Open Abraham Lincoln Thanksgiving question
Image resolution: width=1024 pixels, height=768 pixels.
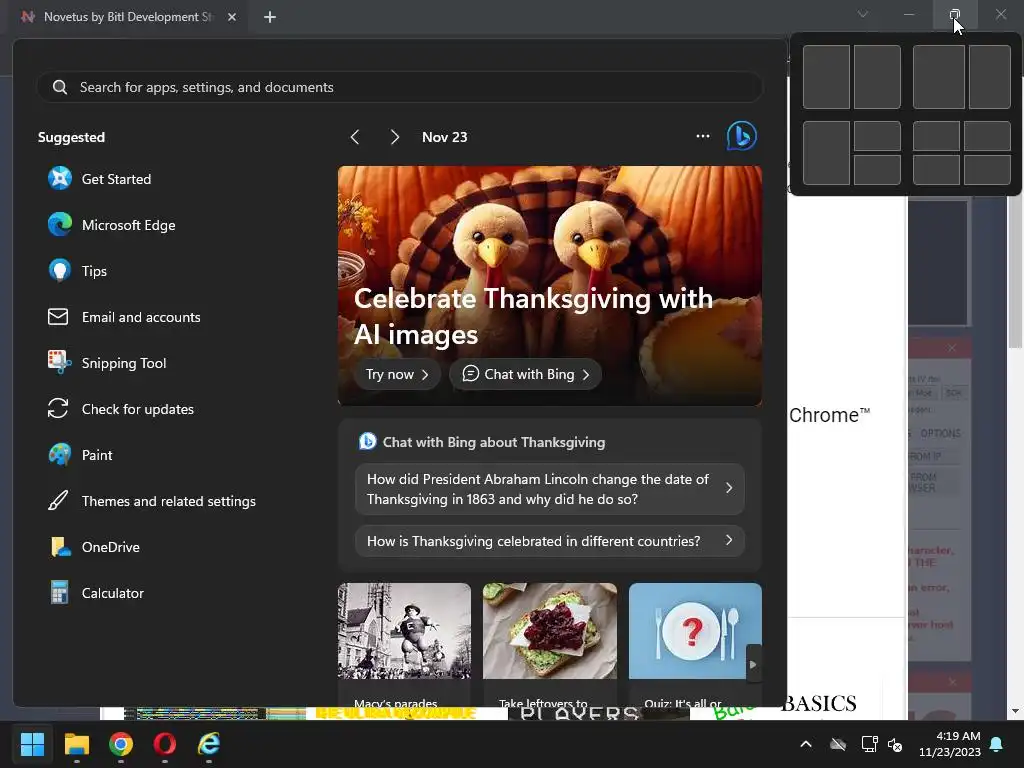tap(550, 489)
